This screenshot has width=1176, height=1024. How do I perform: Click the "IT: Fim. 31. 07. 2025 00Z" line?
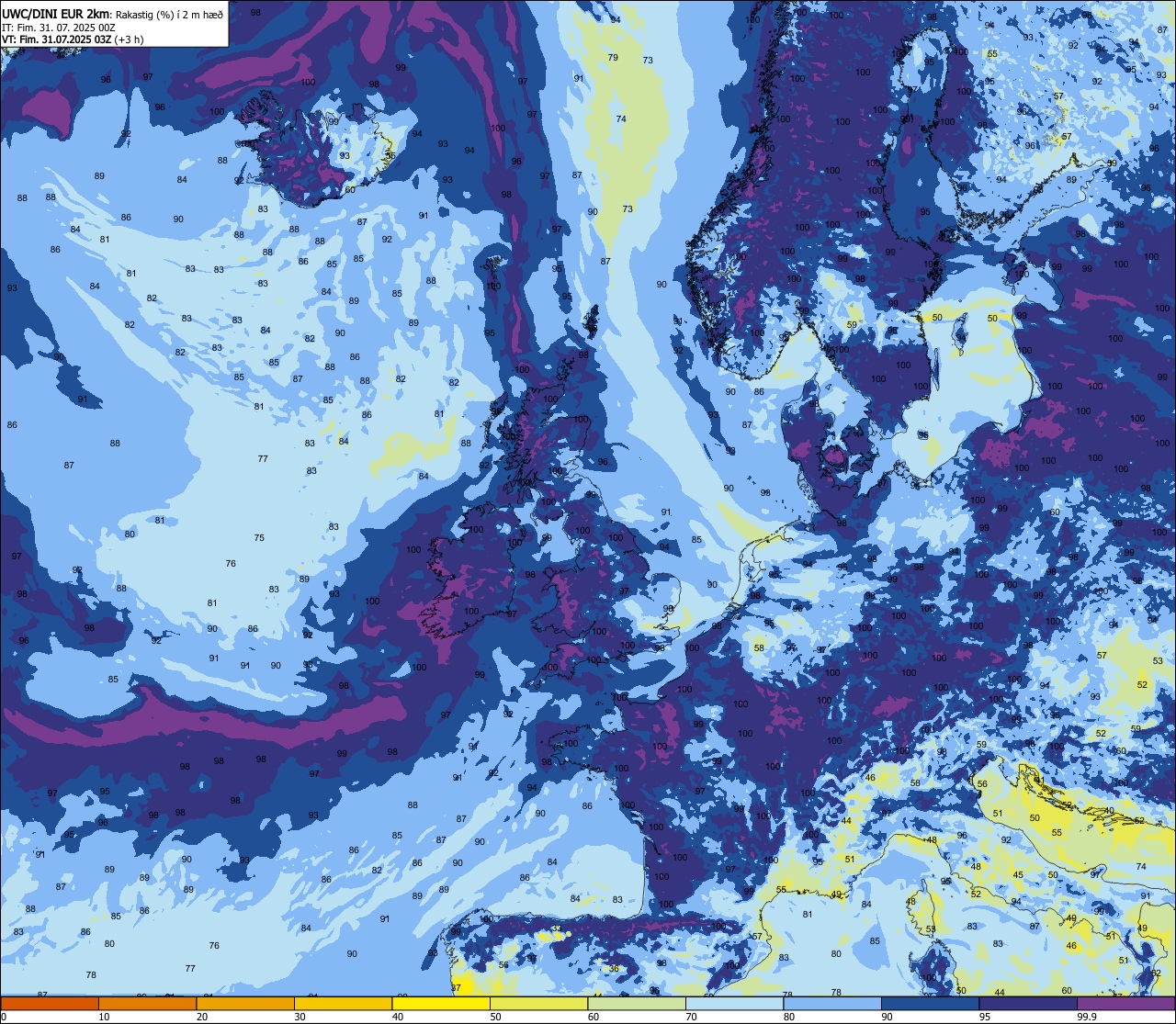coord(58,28)
